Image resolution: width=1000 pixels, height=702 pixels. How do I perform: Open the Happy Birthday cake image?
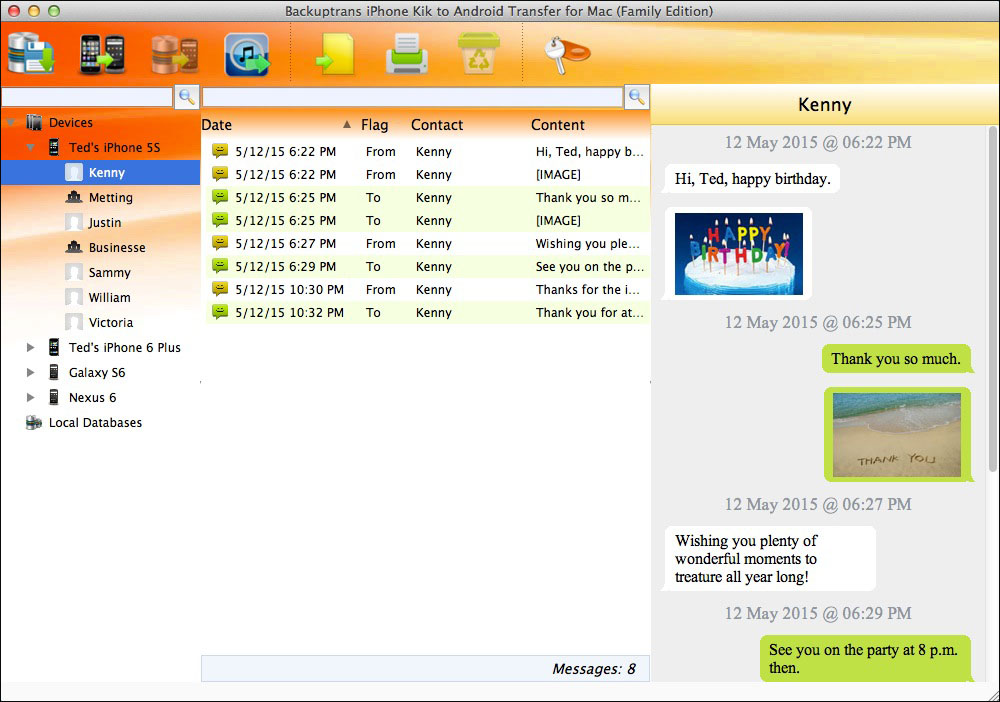click(x=739, y=254)
